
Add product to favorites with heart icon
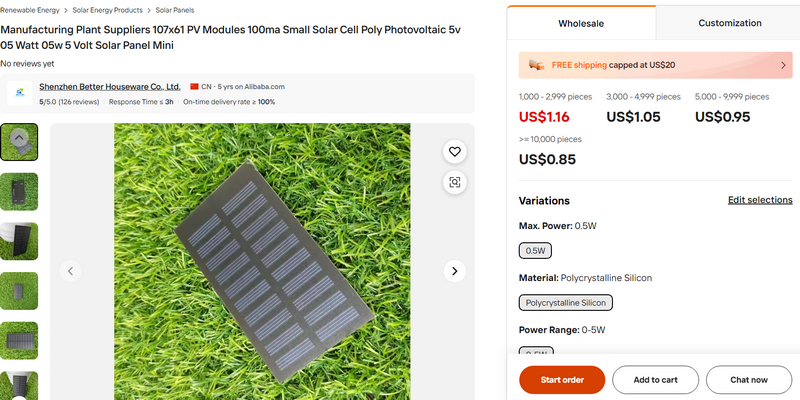pyautogui.click(x=455, y=152)
